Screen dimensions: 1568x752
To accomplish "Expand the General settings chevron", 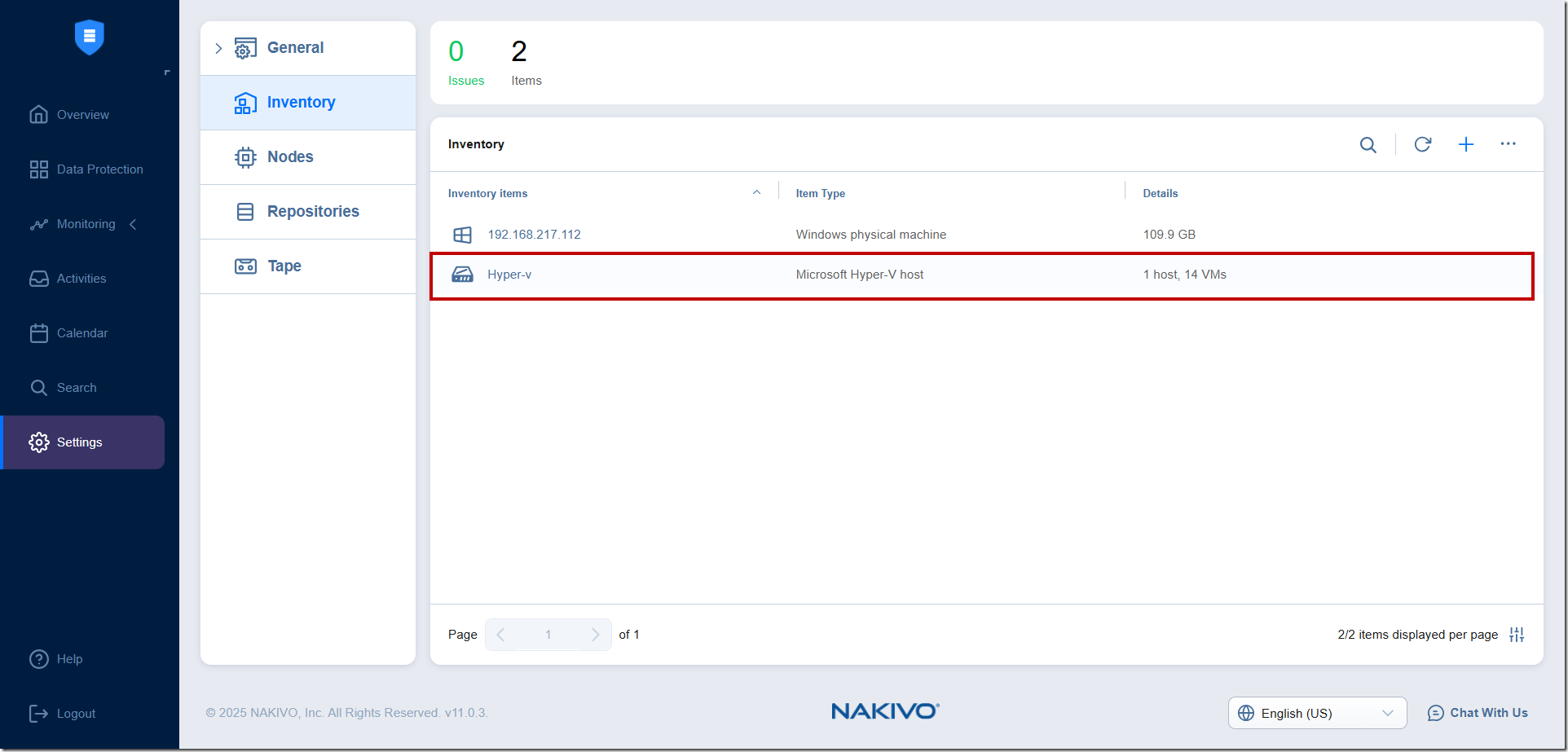I will point(218,48).
